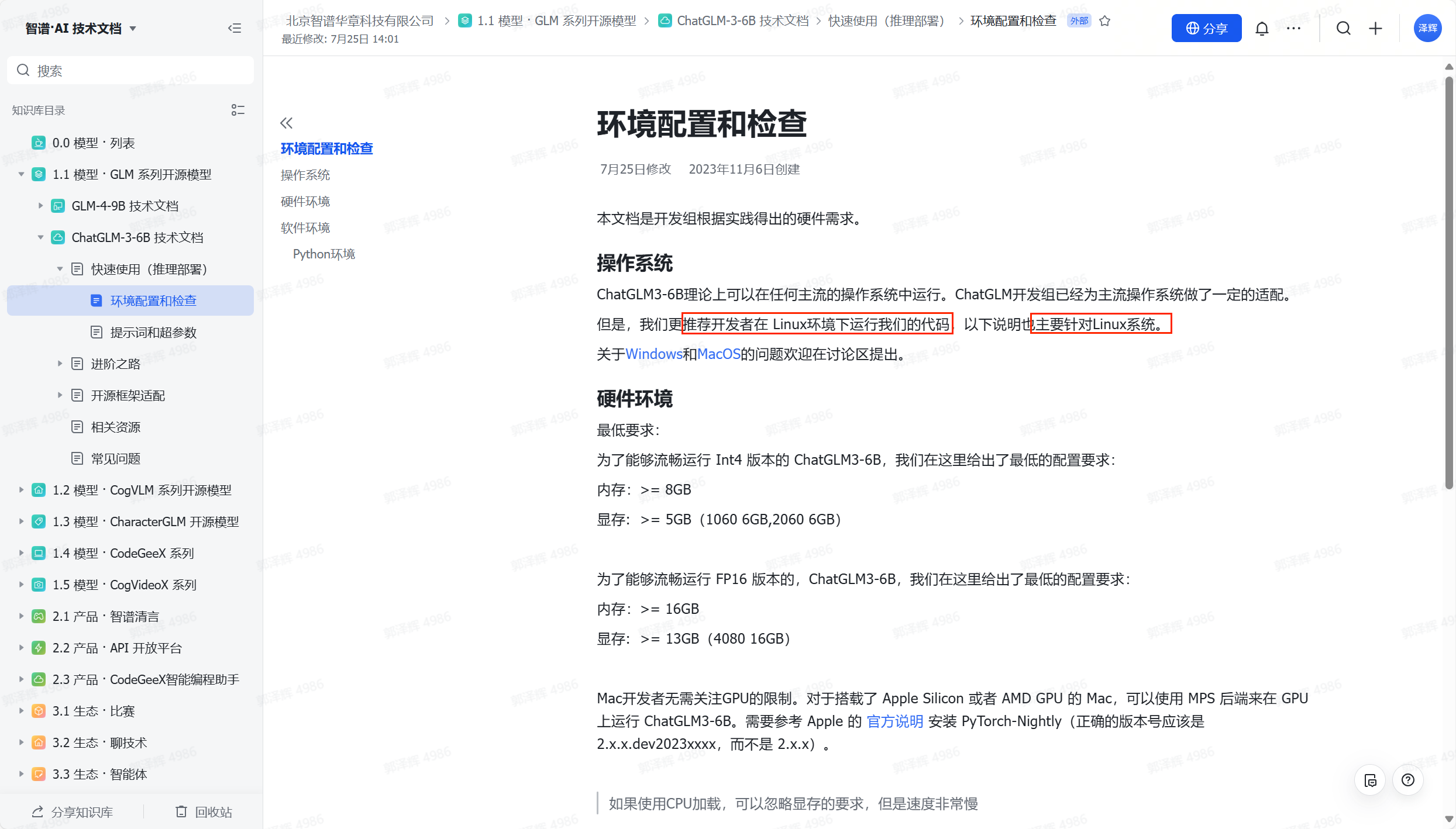
Task: Collapse the left sidebar with the fold icon
Action: (x=235, y=28)
